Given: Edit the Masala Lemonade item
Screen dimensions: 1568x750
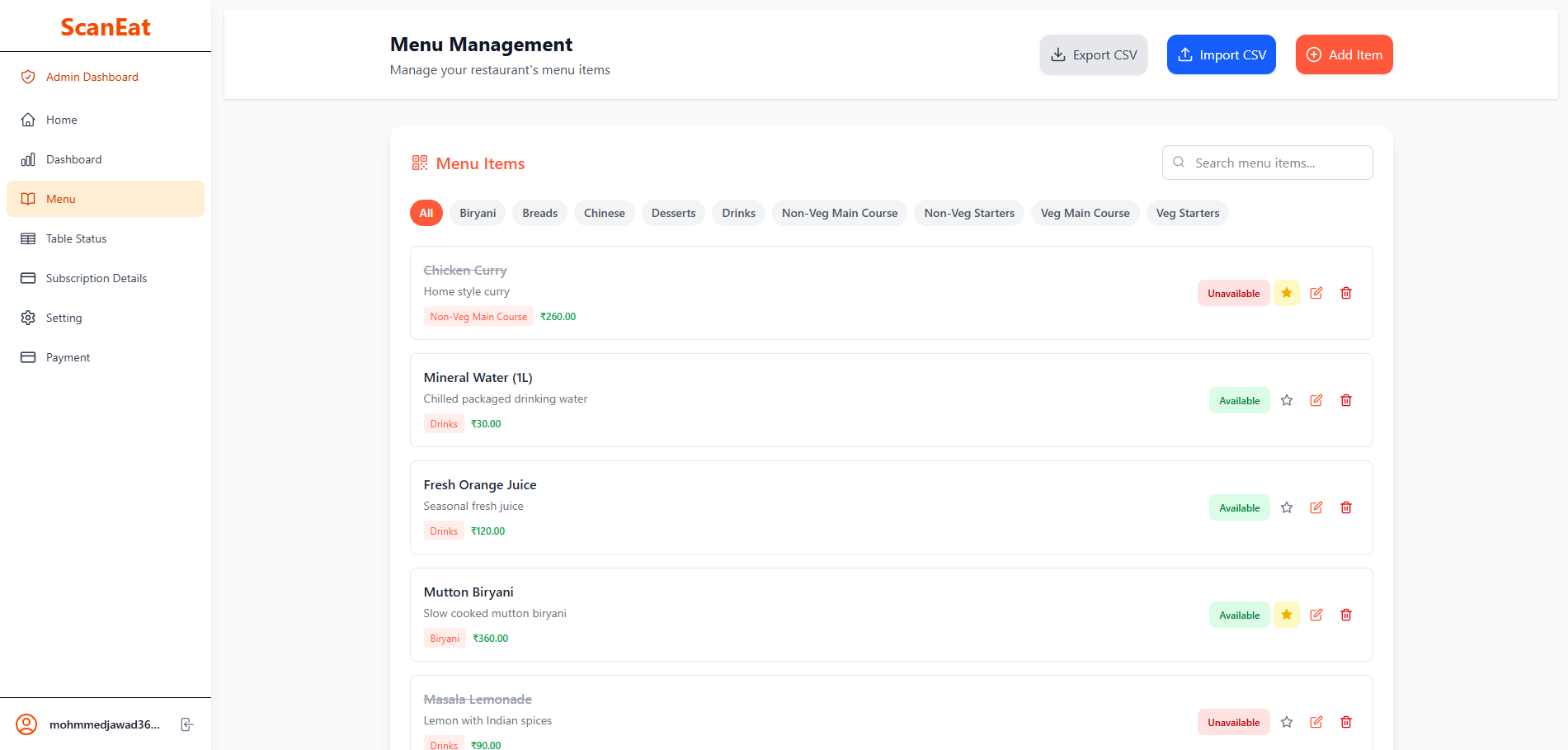Looking at the screenshot, I should pyautogui.click(x=1316, y=722).
